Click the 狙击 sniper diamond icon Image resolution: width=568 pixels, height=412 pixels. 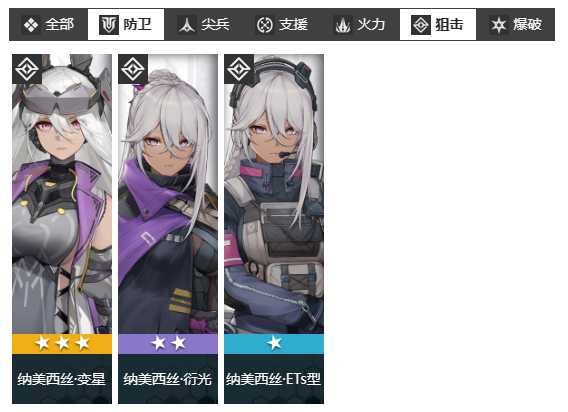[421, 25]
